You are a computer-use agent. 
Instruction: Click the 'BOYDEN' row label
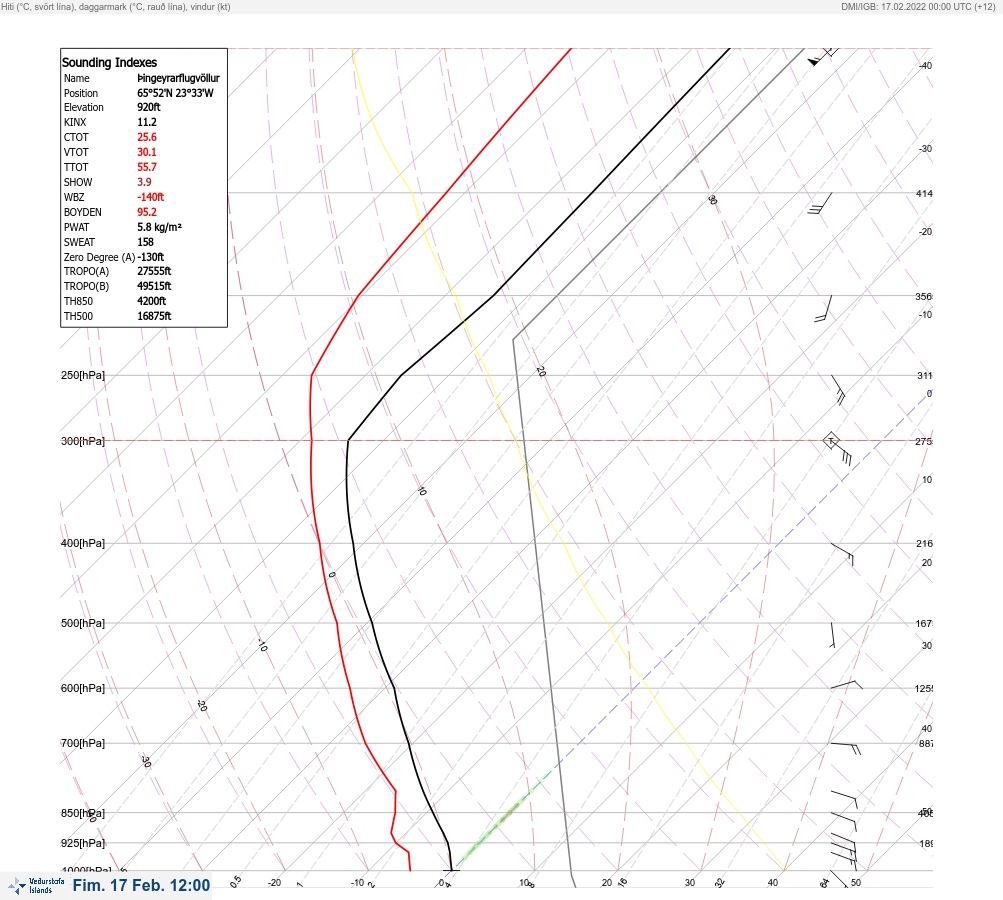click(x=83, y=212)
